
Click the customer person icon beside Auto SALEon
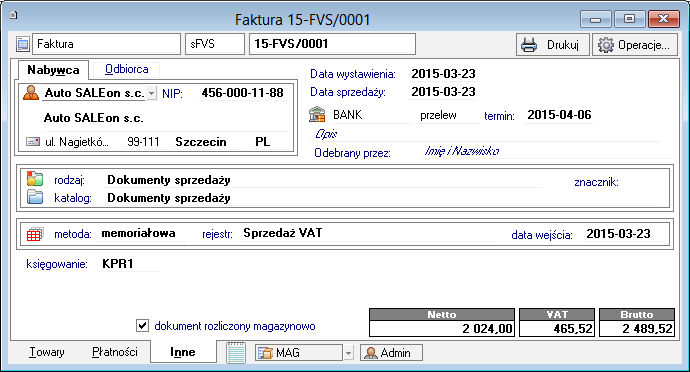click(x=31, y=93)
